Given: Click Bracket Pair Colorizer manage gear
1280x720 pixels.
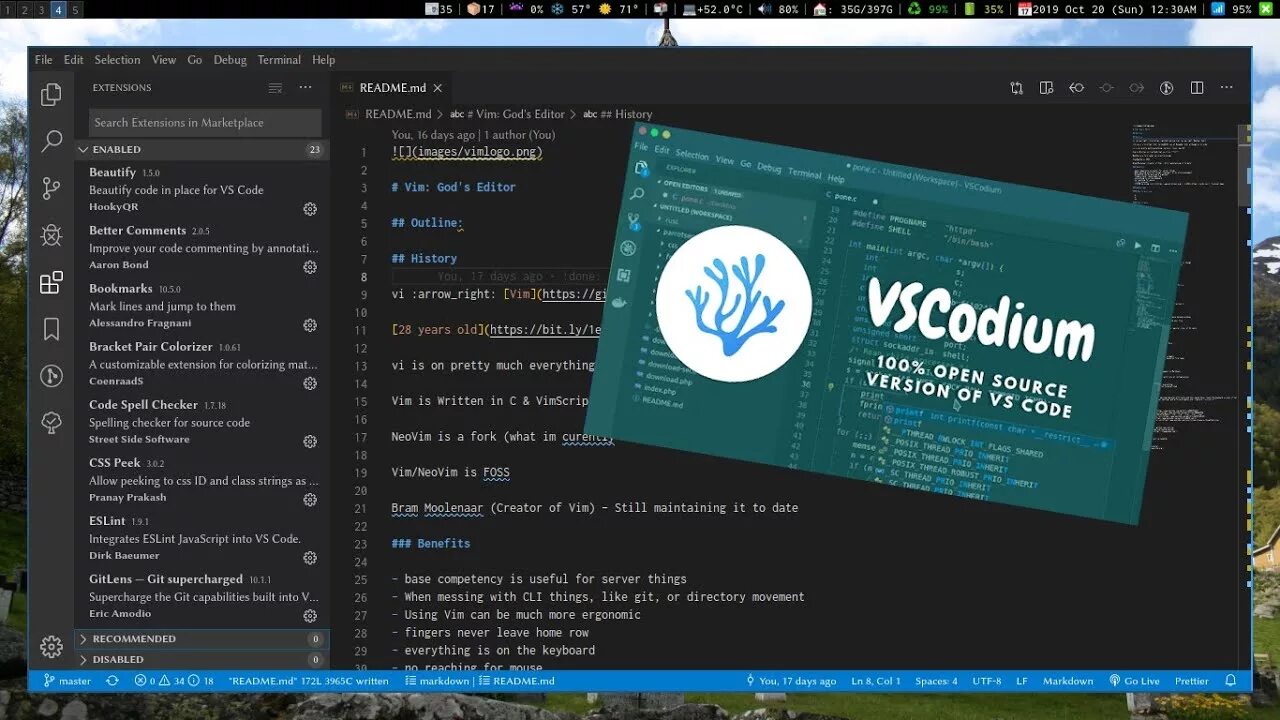Looking at the screenshot, I should (x=310, y=383).
